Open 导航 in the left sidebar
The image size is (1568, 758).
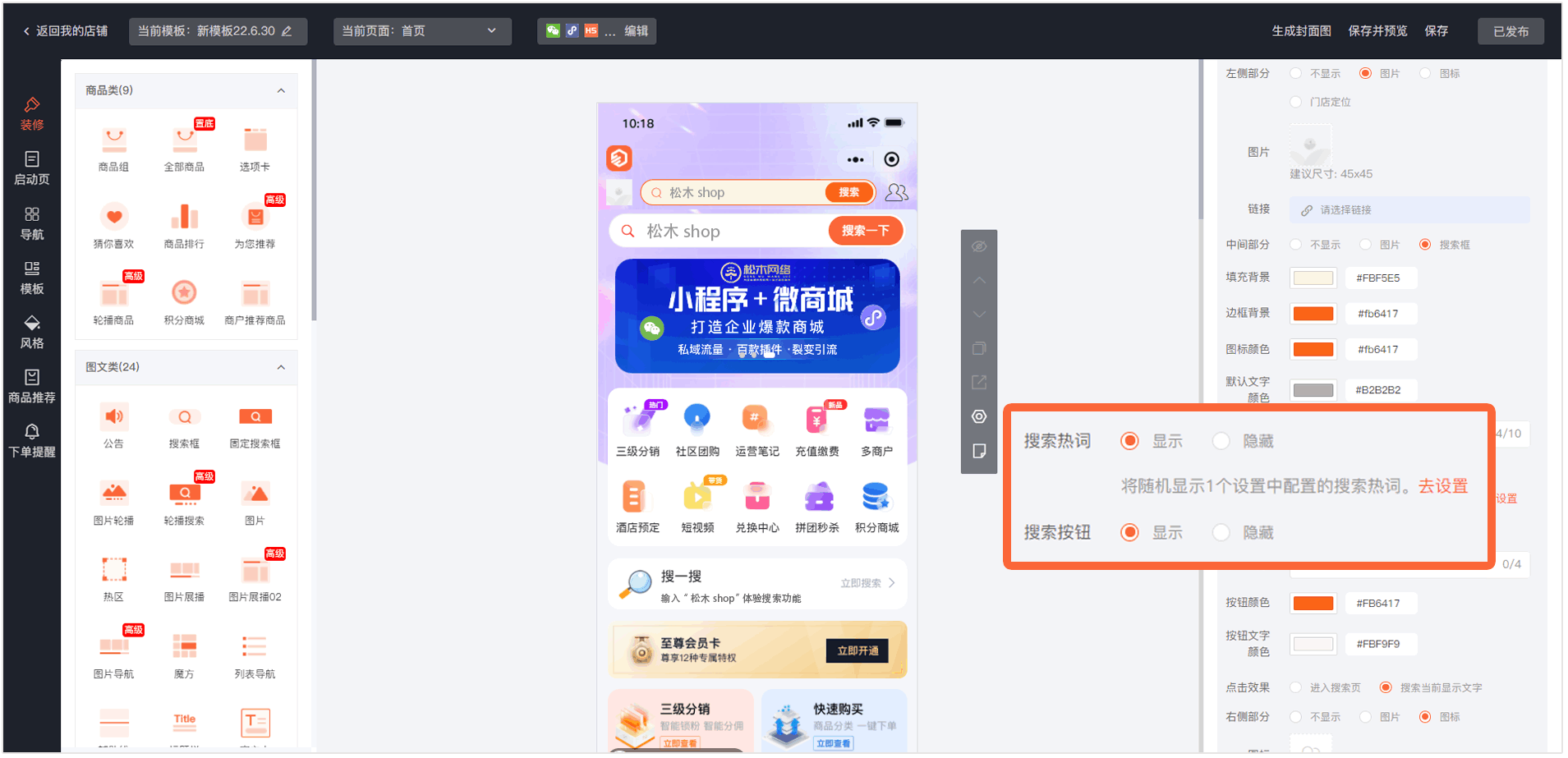[32, 223]
